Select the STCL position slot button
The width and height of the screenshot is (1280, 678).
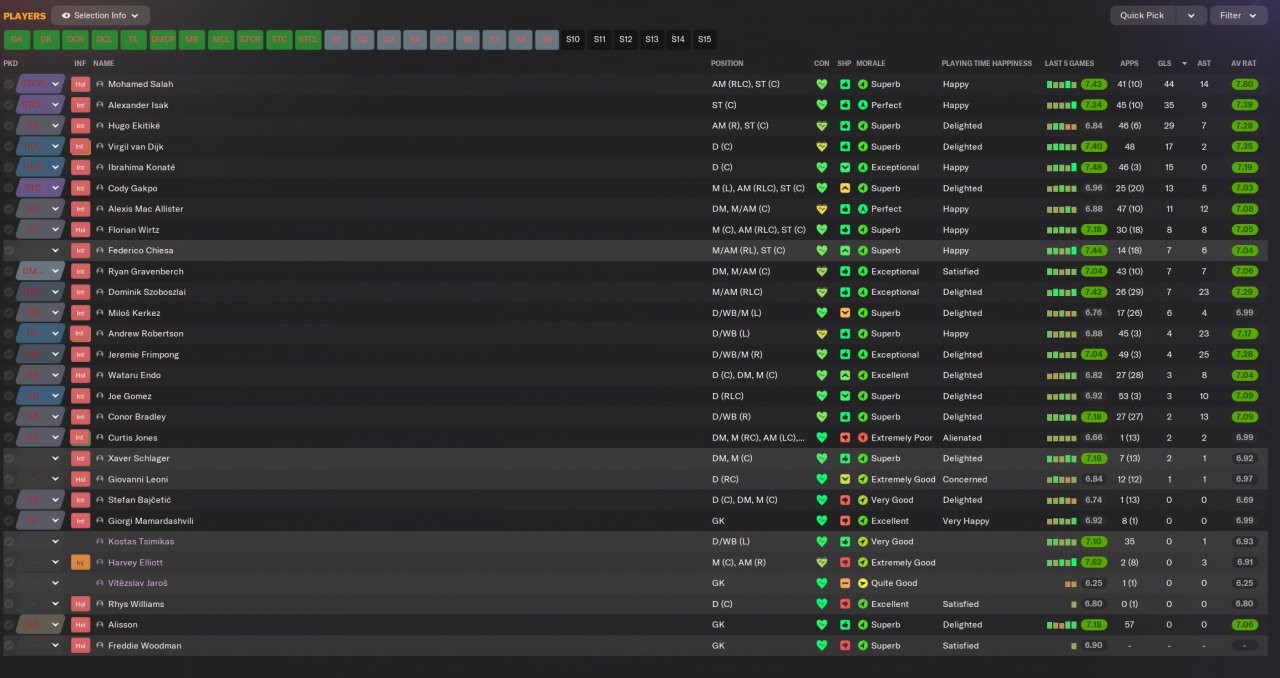pos(308,40)
